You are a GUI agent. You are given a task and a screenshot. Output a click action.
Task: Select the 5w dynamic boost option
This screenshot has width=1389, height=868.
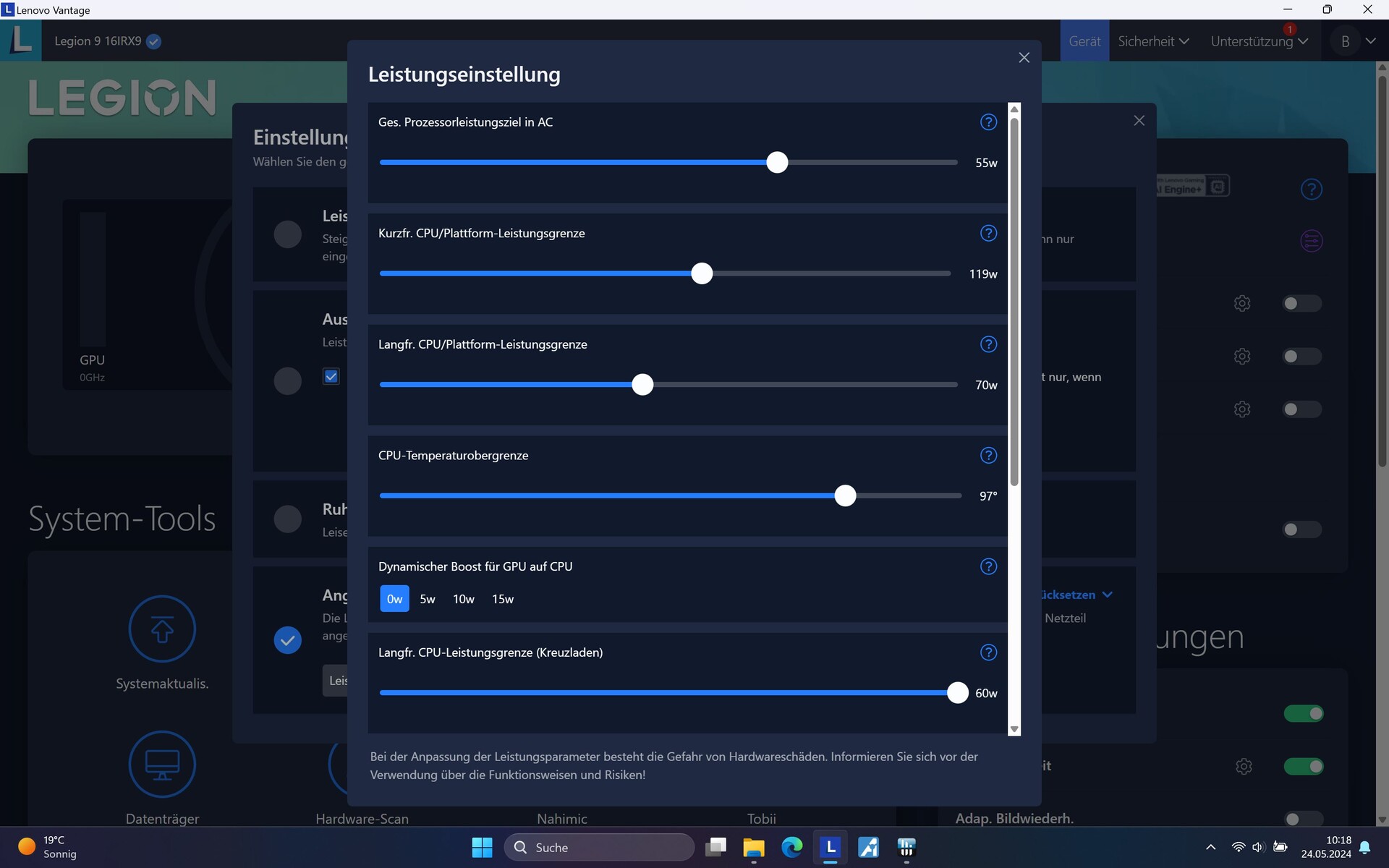[427, 599]
